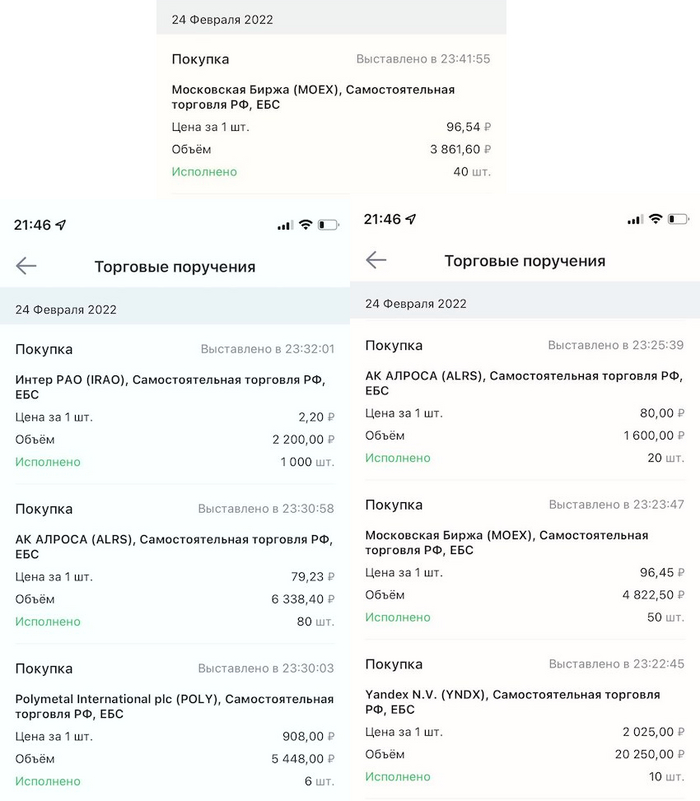
Task: Click battery icon in right status bar
Action: (678, 219)
